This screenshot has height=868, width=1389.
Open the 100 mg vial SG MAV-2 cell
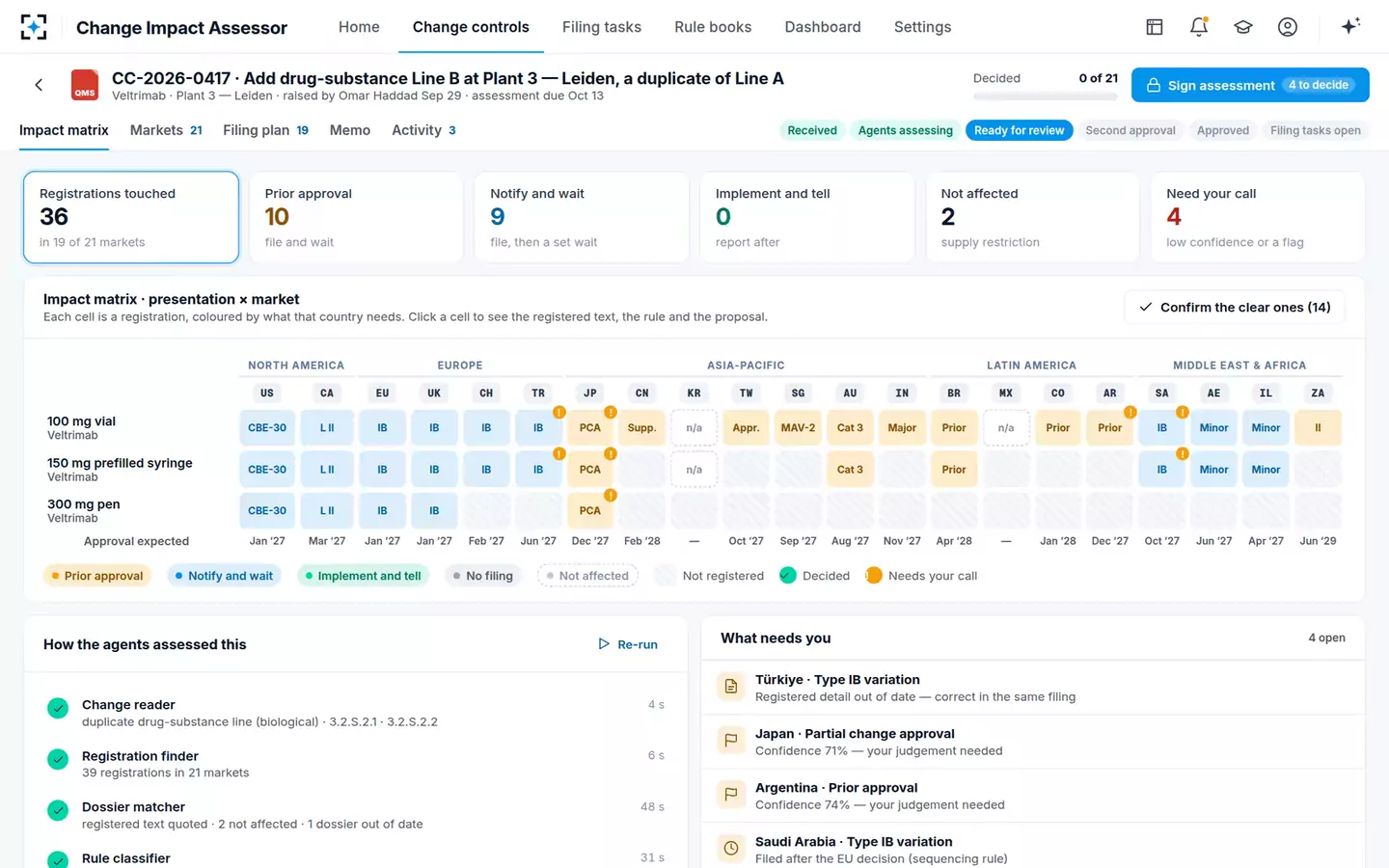pos(798,427)
